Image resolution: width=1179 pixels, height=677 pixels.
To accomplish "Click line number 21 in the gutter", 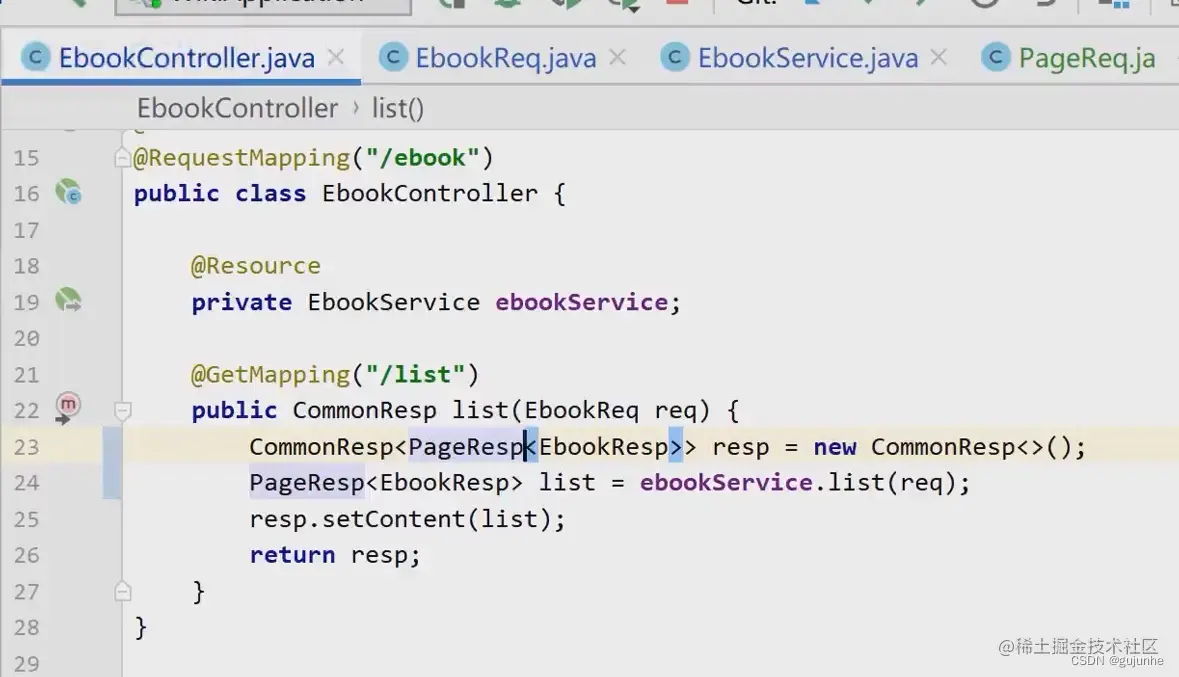I will tap(26, 375).
